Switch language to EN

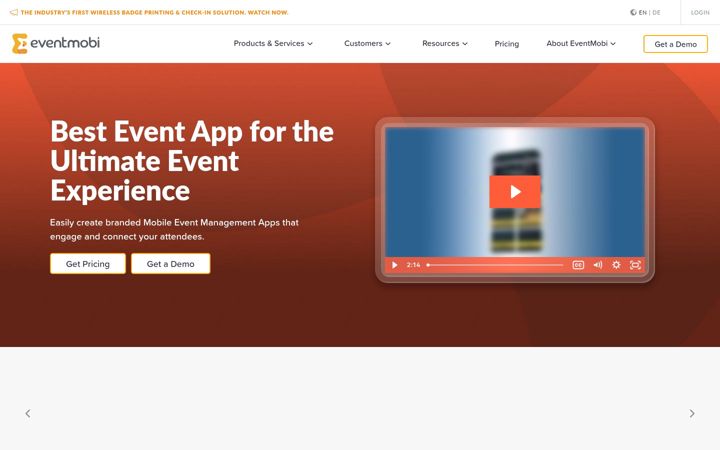click(642, 12)
